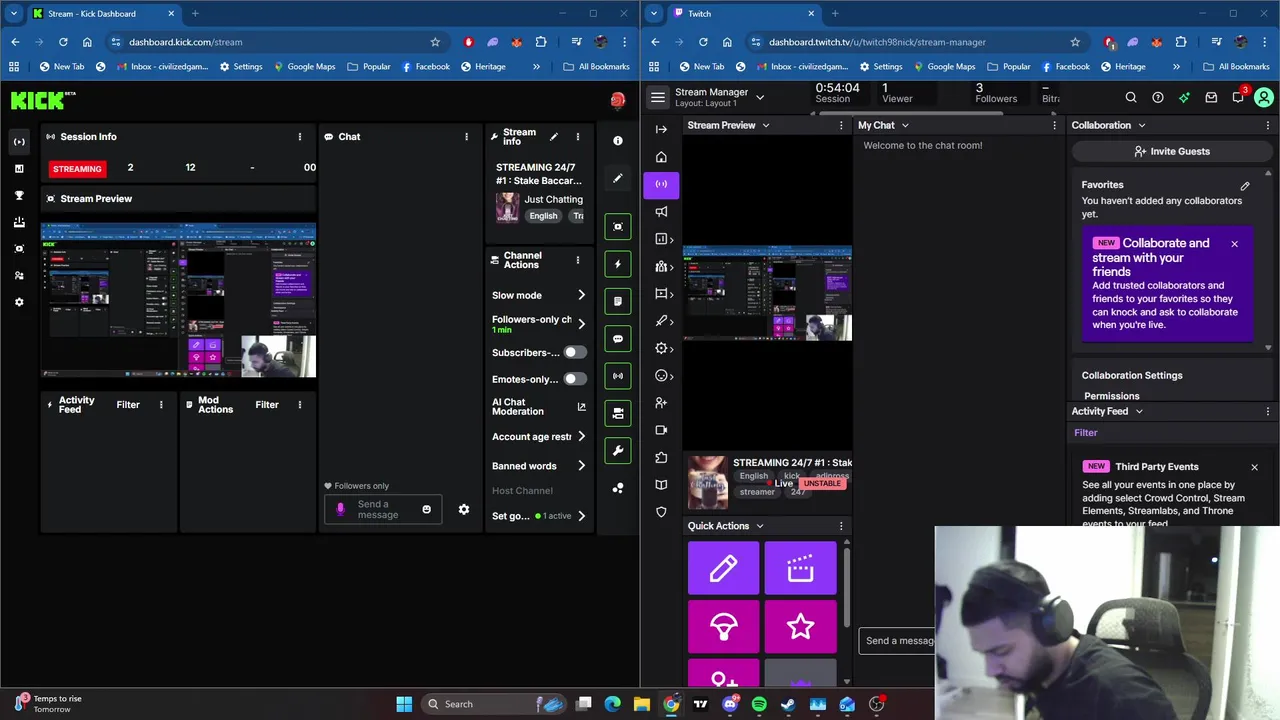This screenshot has width=1280, height=720.
Task: Click the chat bubble widget icon in Kick sidebar
Action: point(618,339)
